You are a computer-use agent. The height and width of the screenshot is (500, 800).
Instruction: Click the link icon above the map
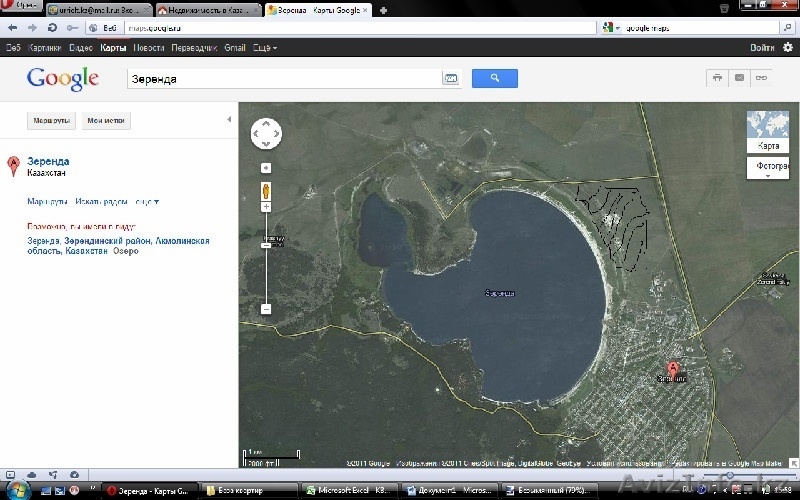761,78
